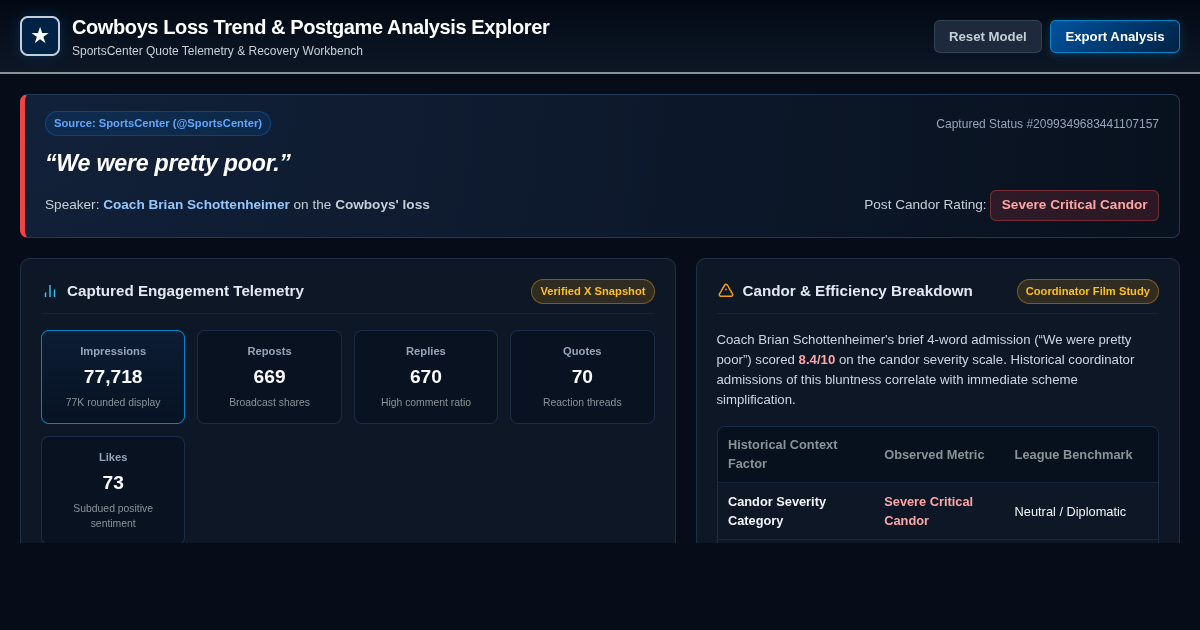
Task: Select the Quotes 70 card
Action: pos(582,377)
